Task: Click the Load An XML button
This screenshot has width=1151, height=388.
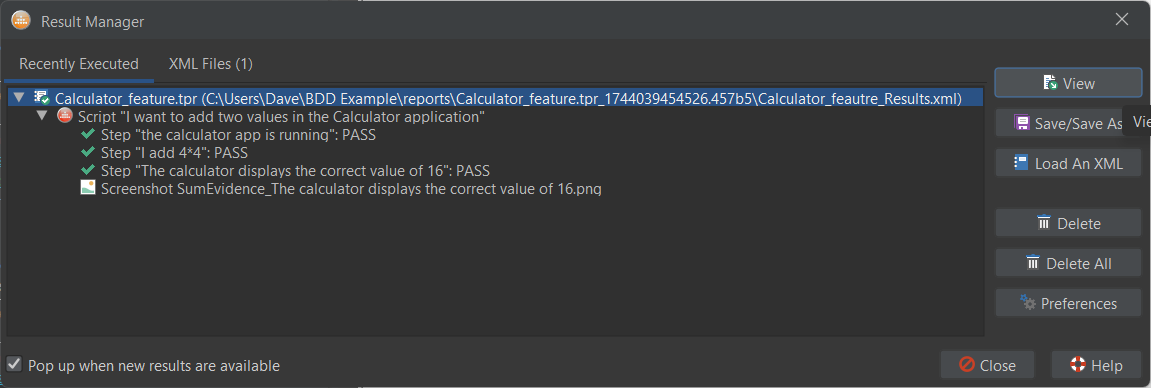Action: pos(1068,163)
